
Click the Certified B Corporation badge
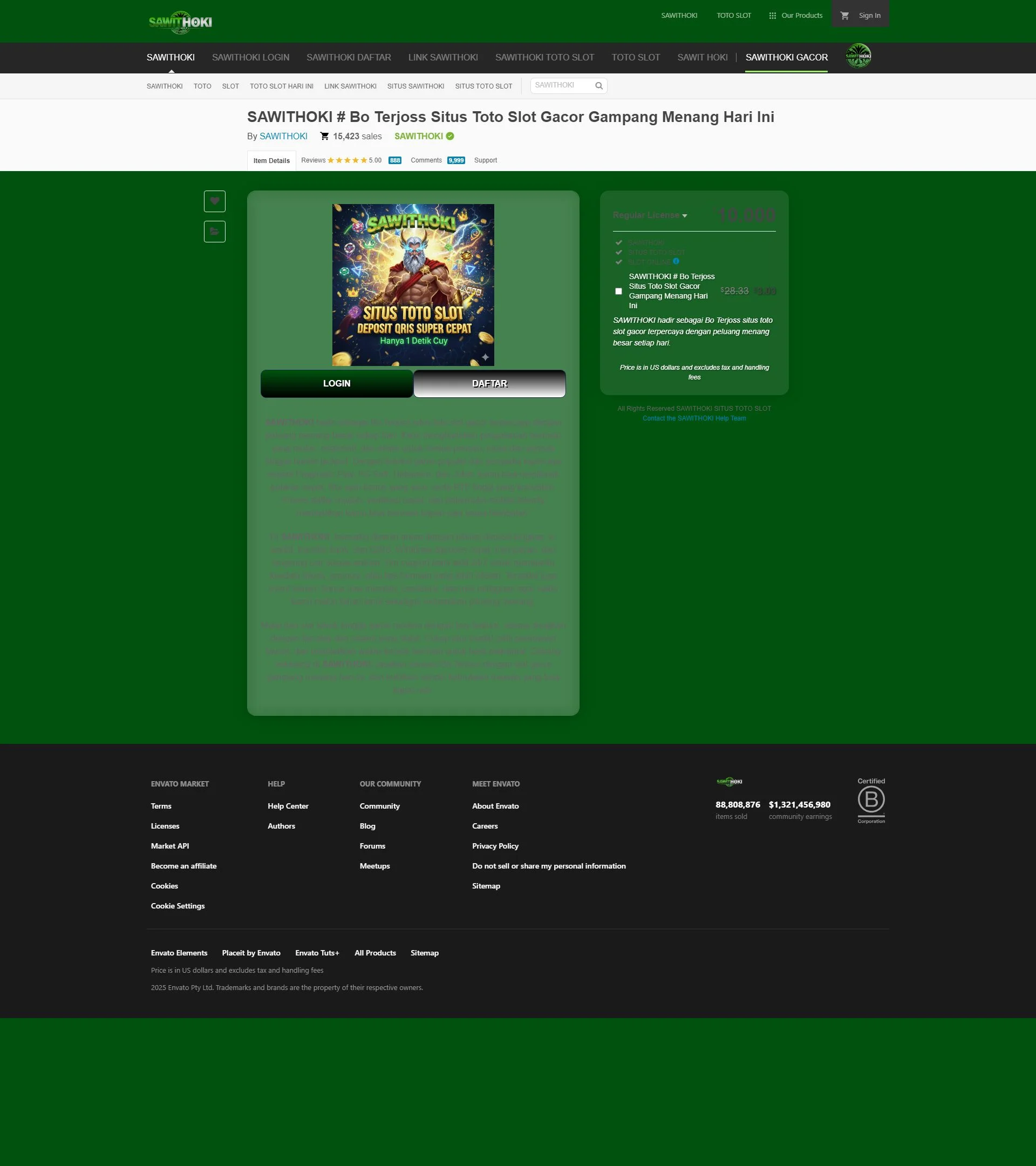871,801
